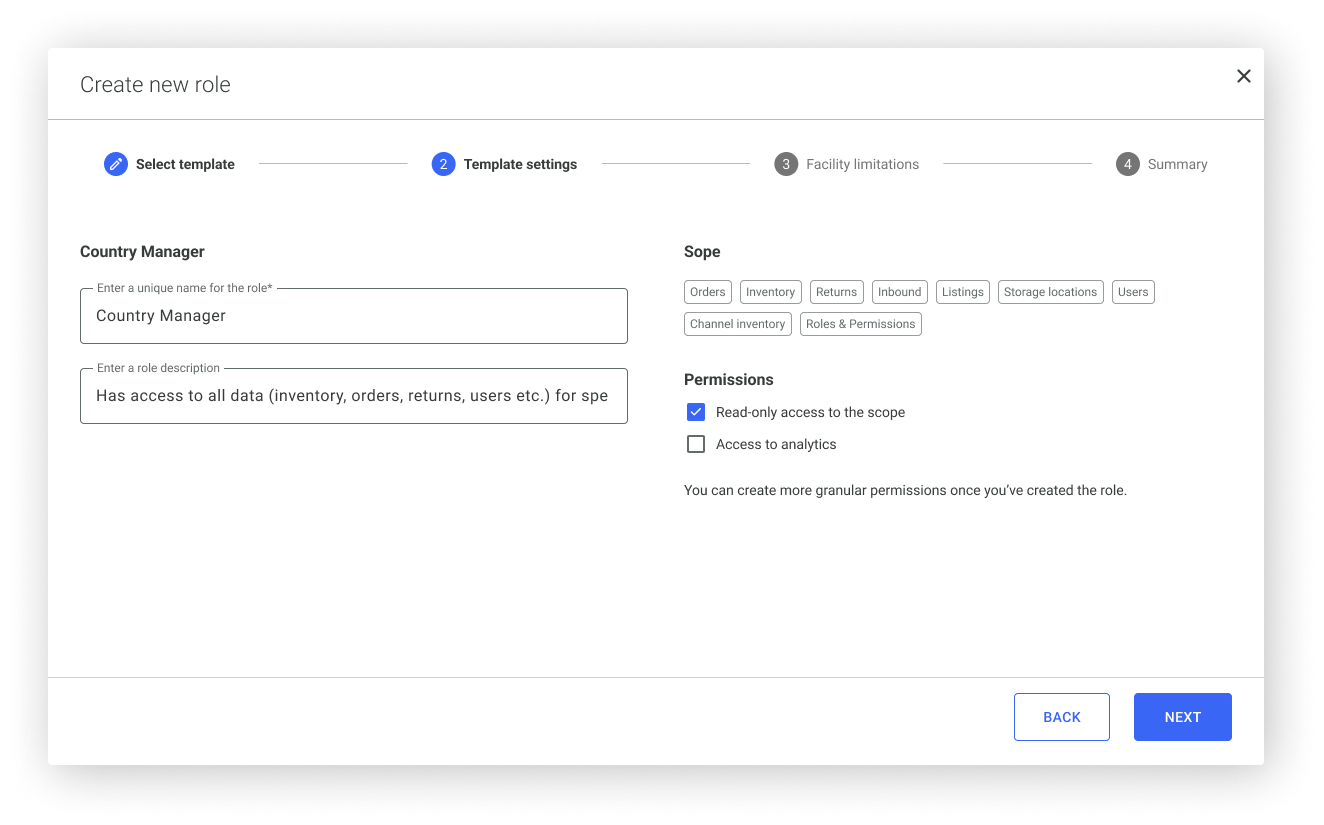Screen dimensions: 1324x825
Task: Click the role description field
Action: pyautogui.click(x=353, y=396)
